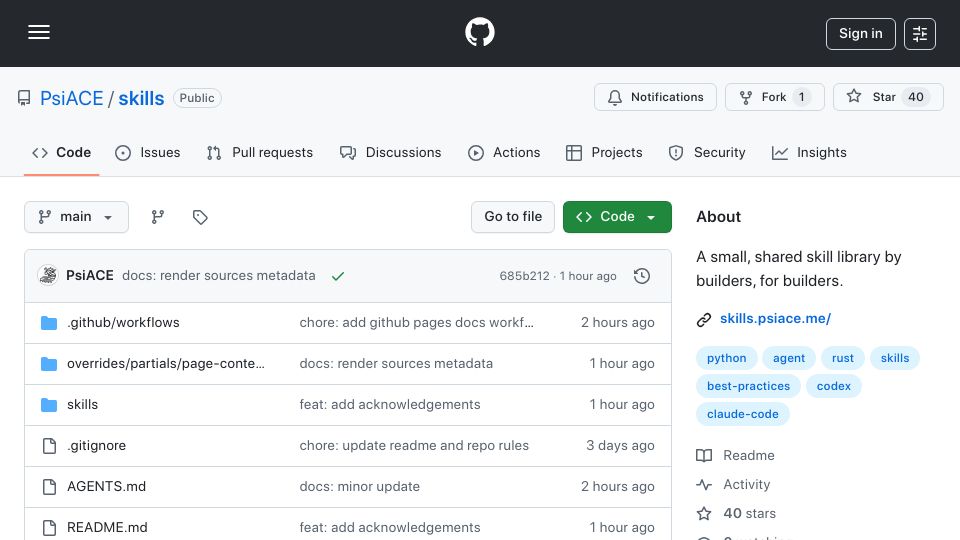
Task: View tags via the tag icon
Action: coord(200,217)
